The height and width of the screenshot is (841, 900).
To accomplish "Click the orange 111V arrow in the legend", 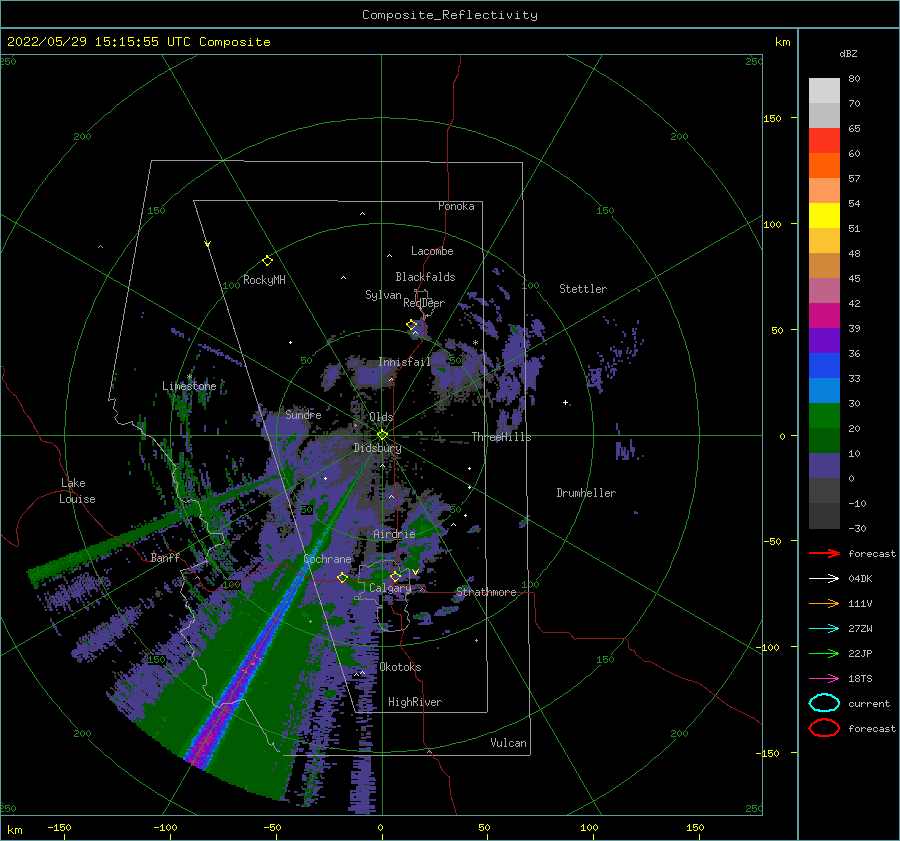I will tap(824, 603).
